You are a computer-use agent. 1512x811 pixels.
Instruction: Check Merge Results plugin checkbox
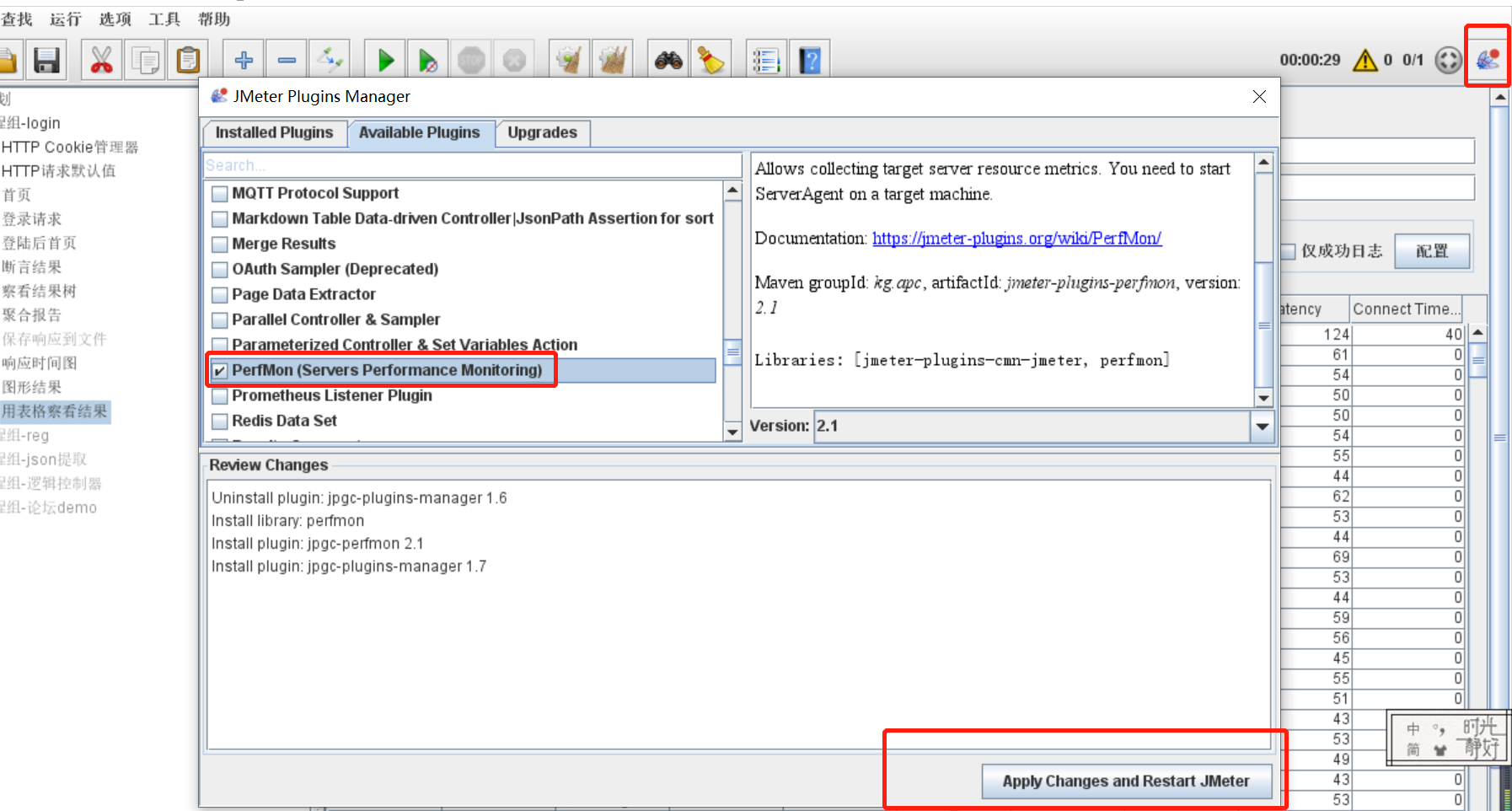tap(220, 244)
